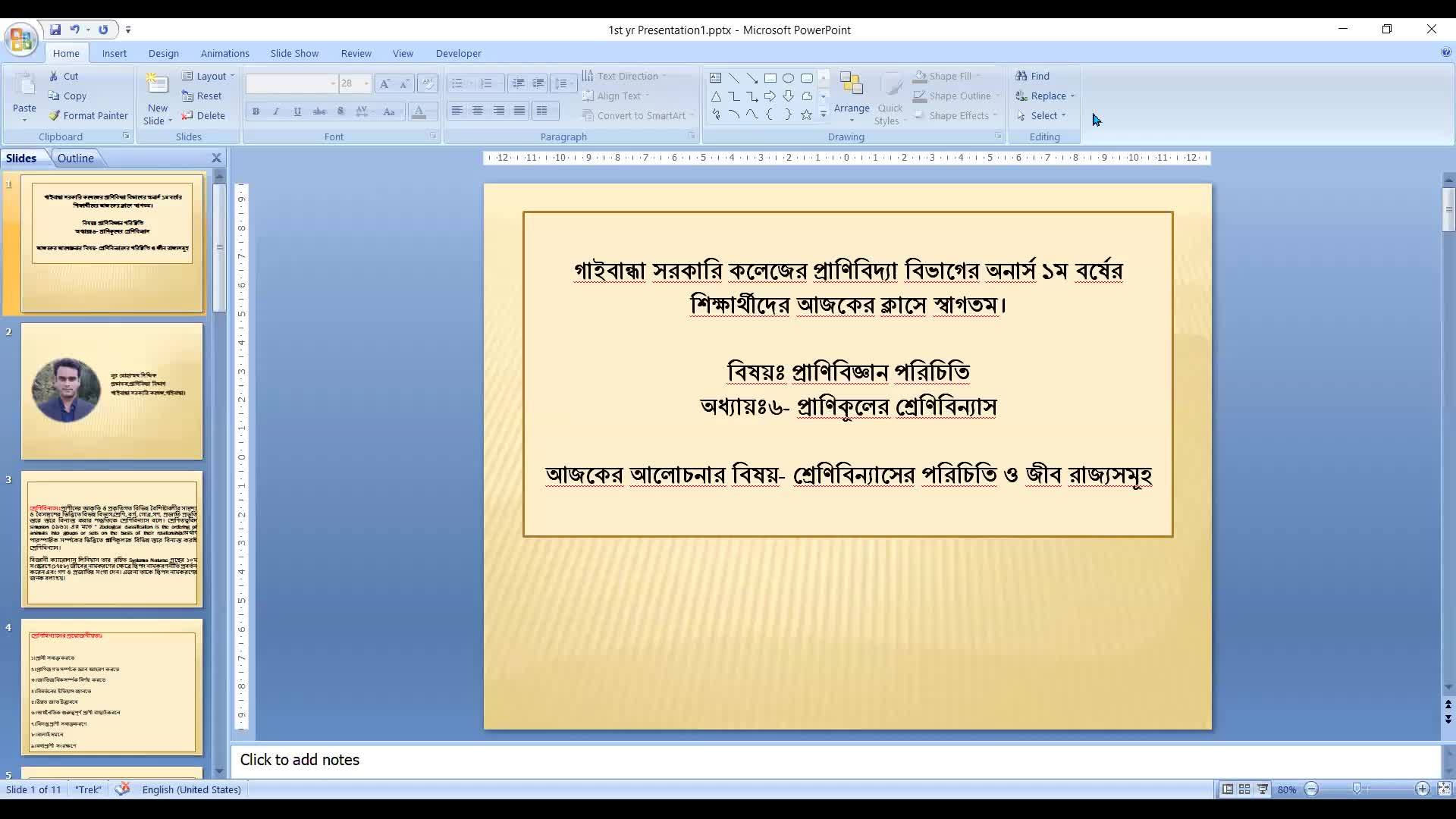The height and width of the screenshot is (819, 1456).
Task: Click the Office Button orb
Action: (21, 39)
